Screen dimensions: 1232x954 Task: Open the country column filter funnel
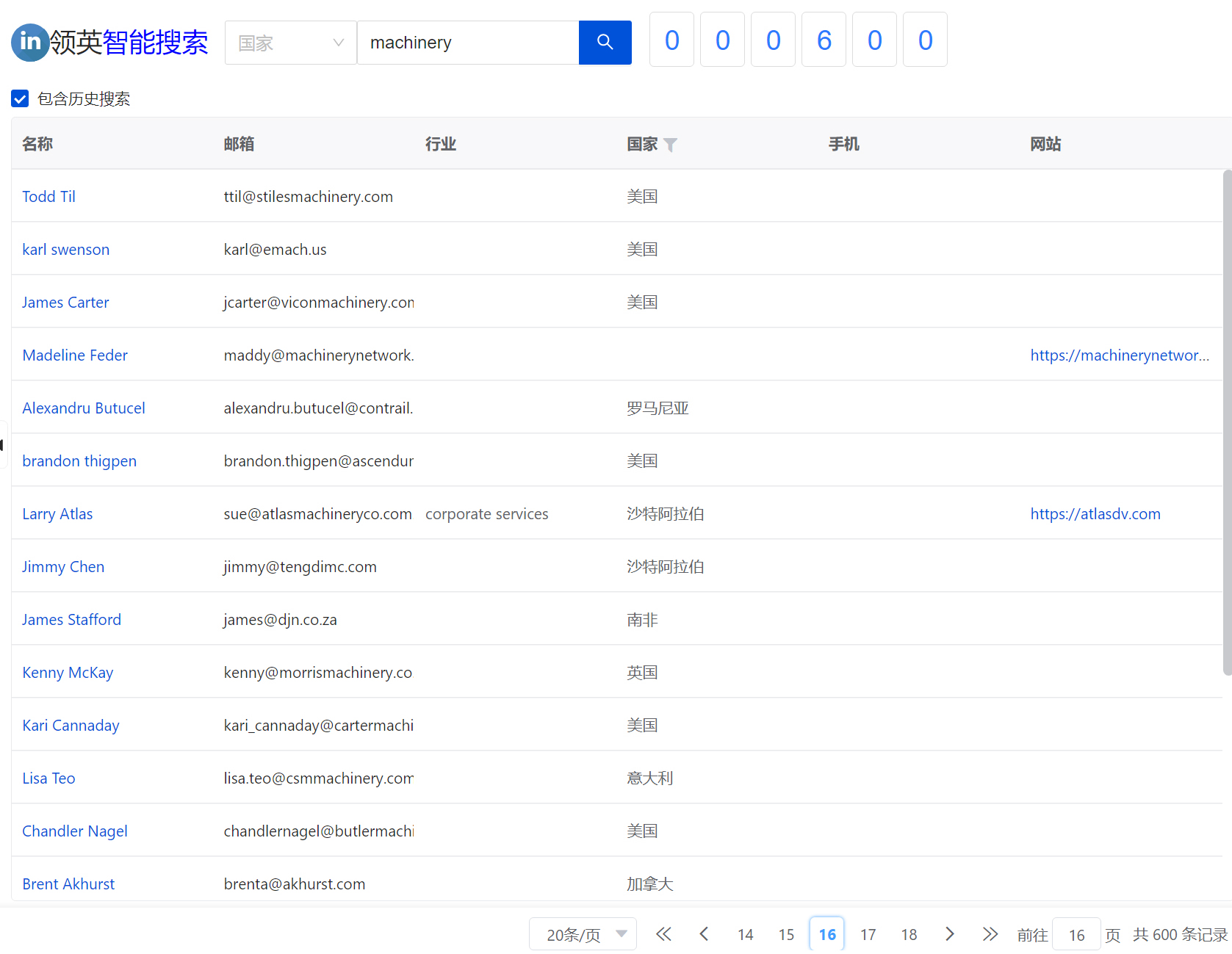670,145
